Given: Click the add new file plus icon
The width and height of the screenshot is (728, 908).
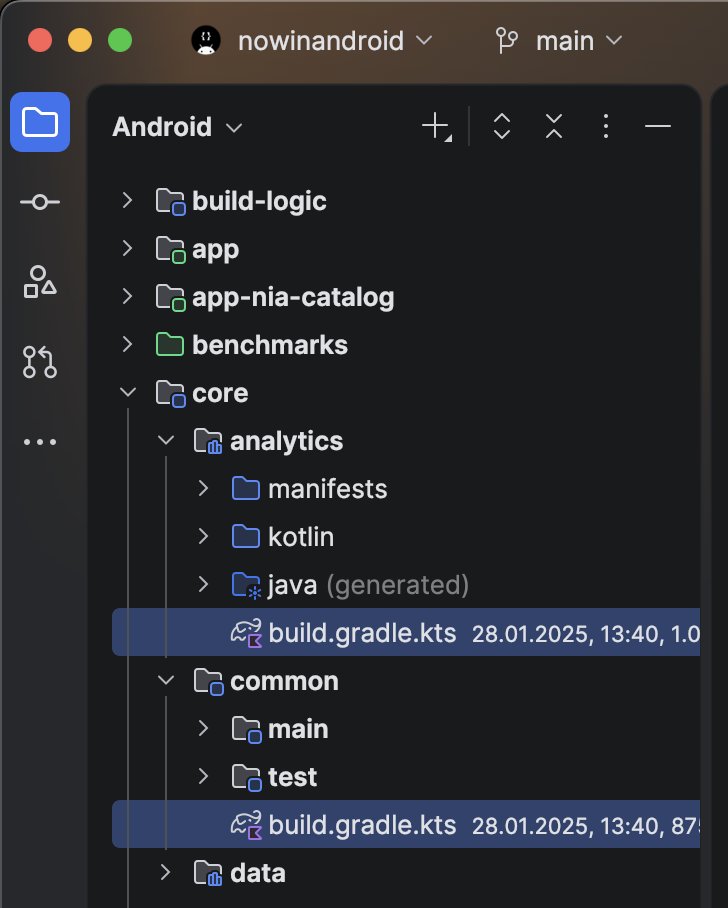Looking at the screenshot, I should tap(437, 126).
